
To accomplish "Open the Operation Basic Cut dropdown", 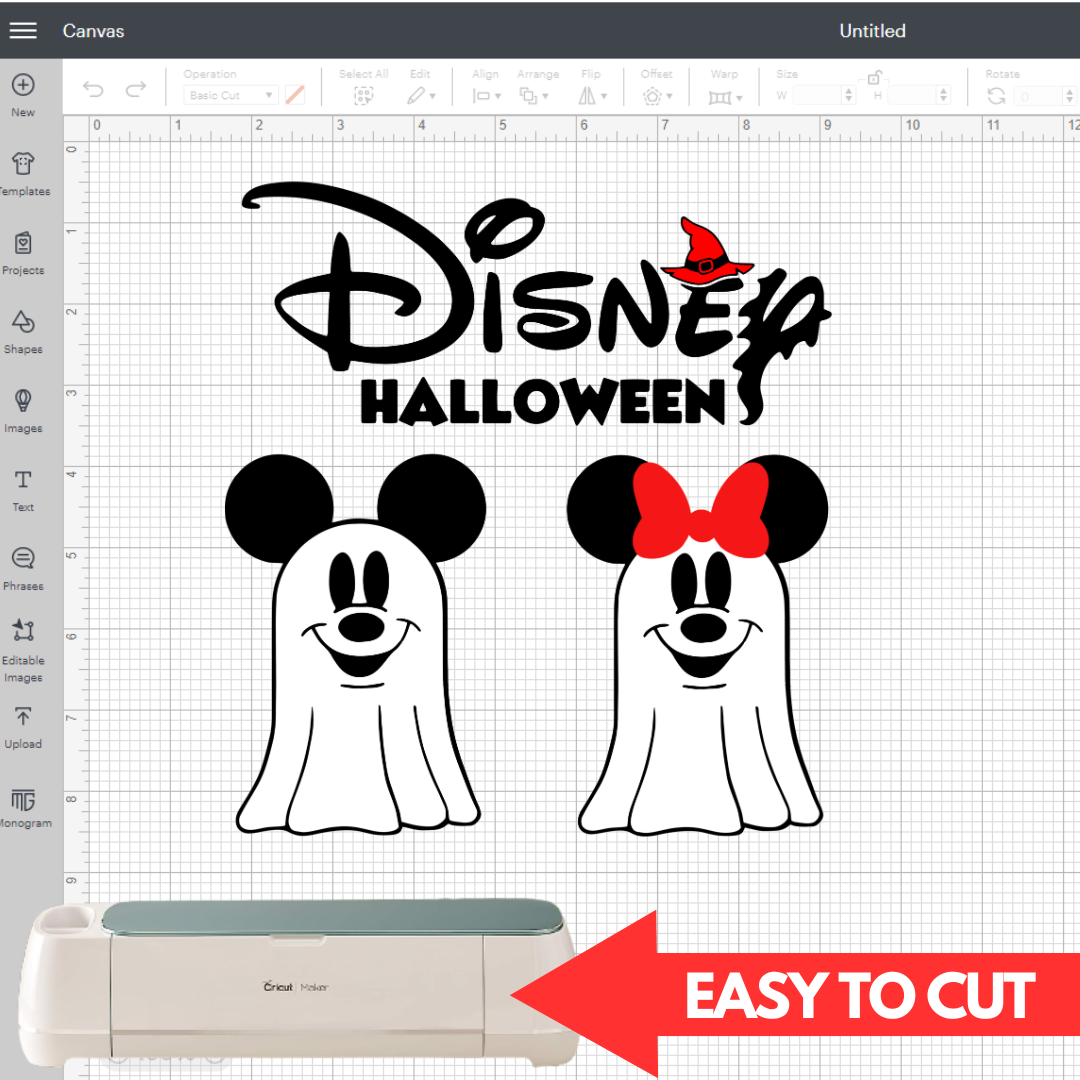I will (x=231, y=95).
